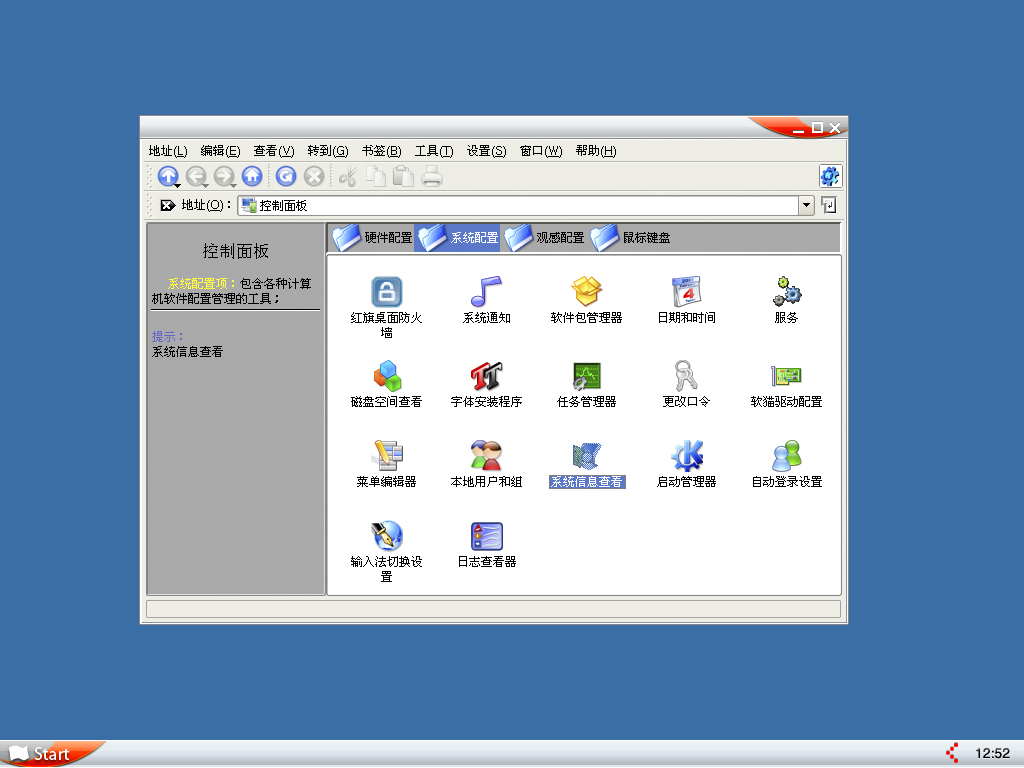Switch to the 硬件配置 tab
1024x768 pixels.
pyautogui.click(x=372, y=238)
